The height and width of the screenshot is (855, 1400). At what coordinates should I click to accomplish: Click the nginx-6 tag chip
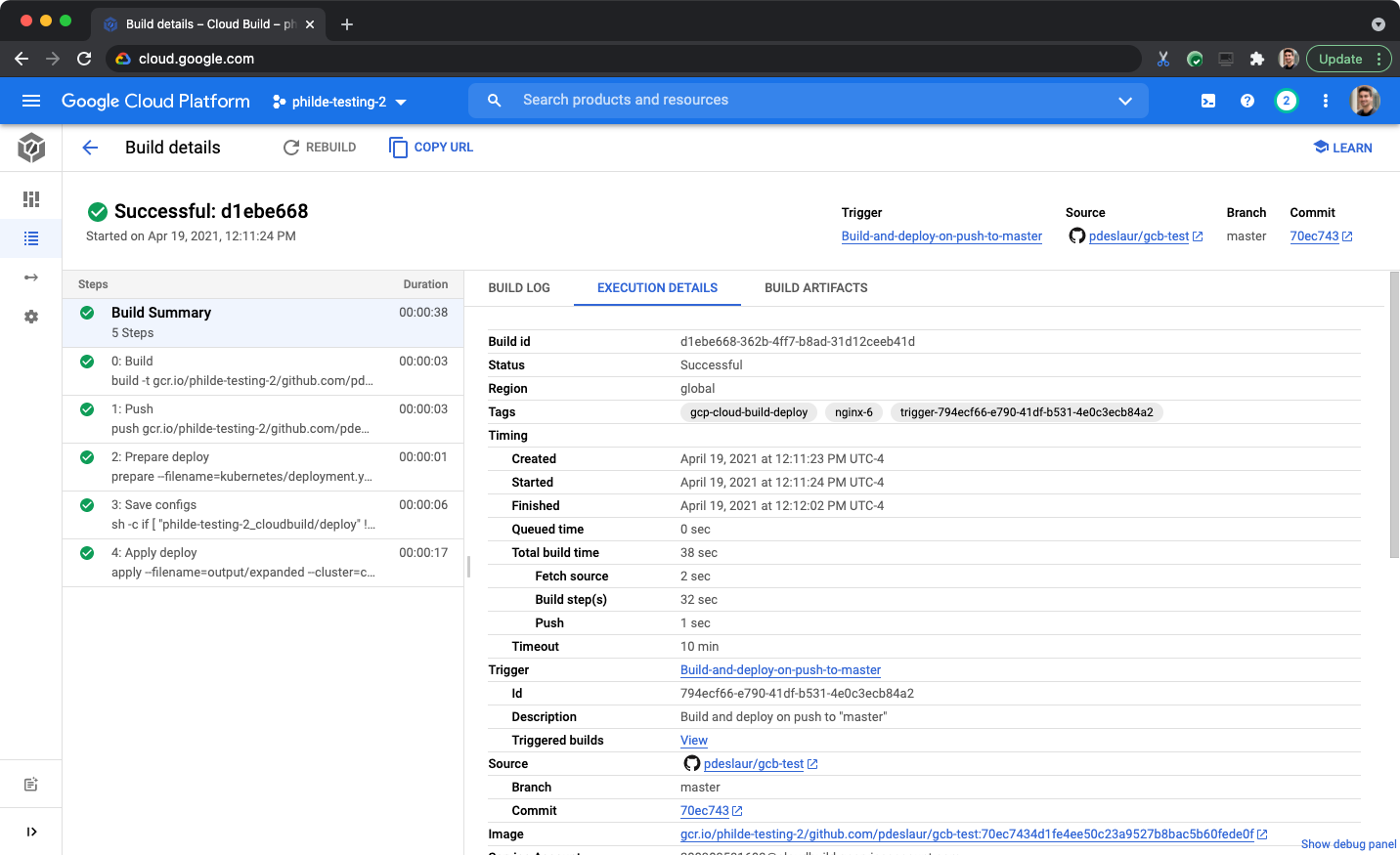pyautogui.click(x=853, y=412)
